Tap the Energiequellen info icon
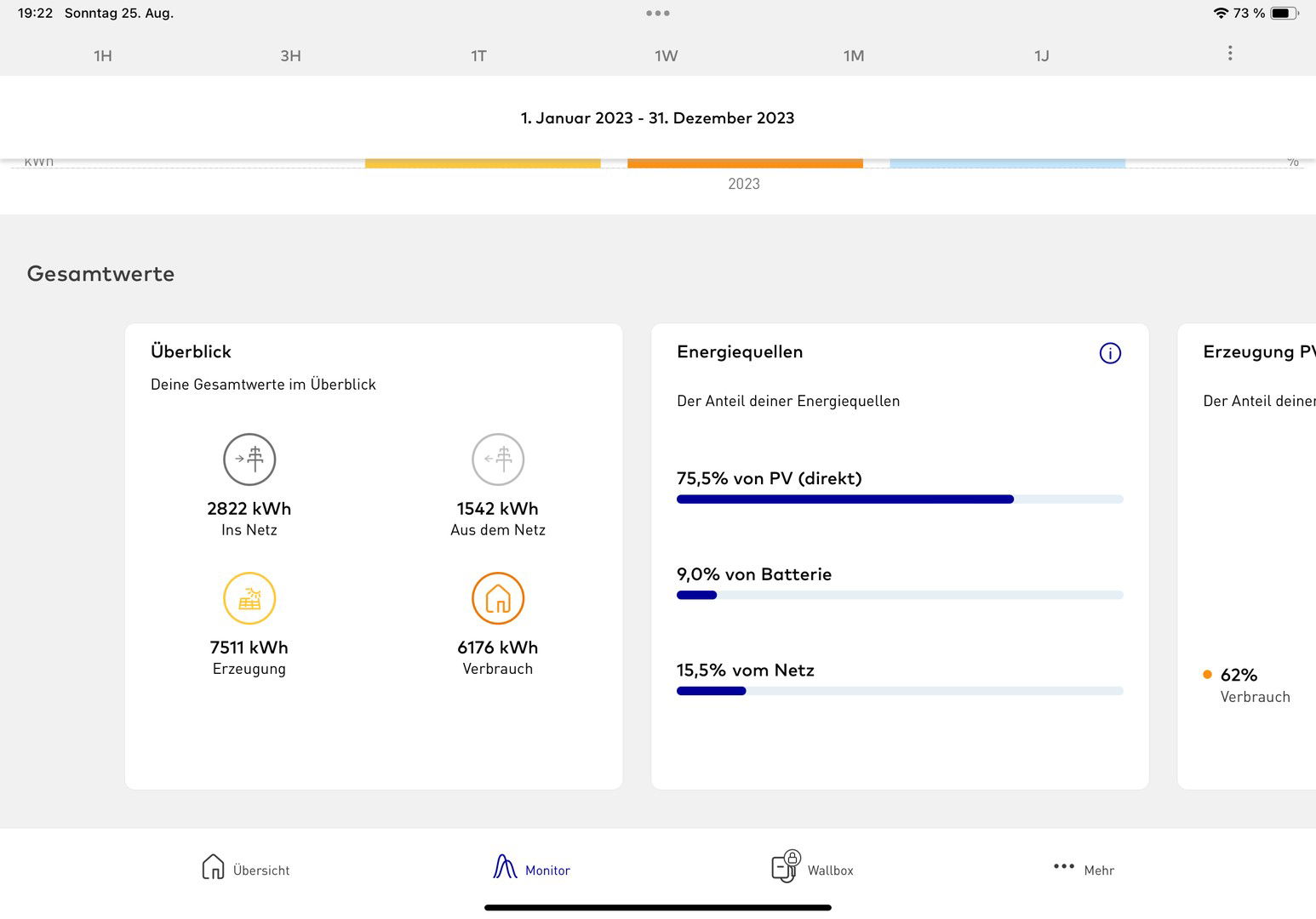 click(1110, 353)
